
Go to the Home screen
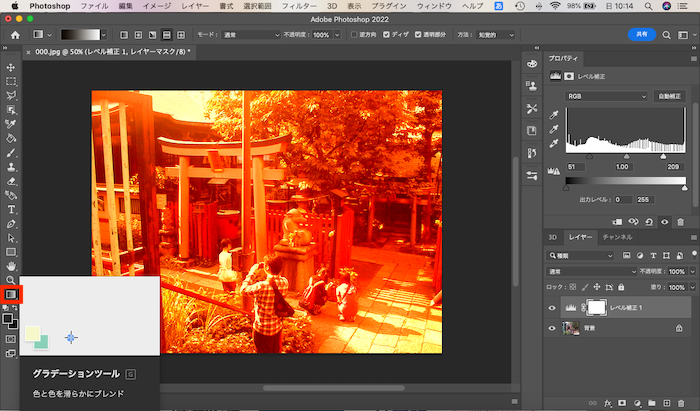click(x=15, y=35)
